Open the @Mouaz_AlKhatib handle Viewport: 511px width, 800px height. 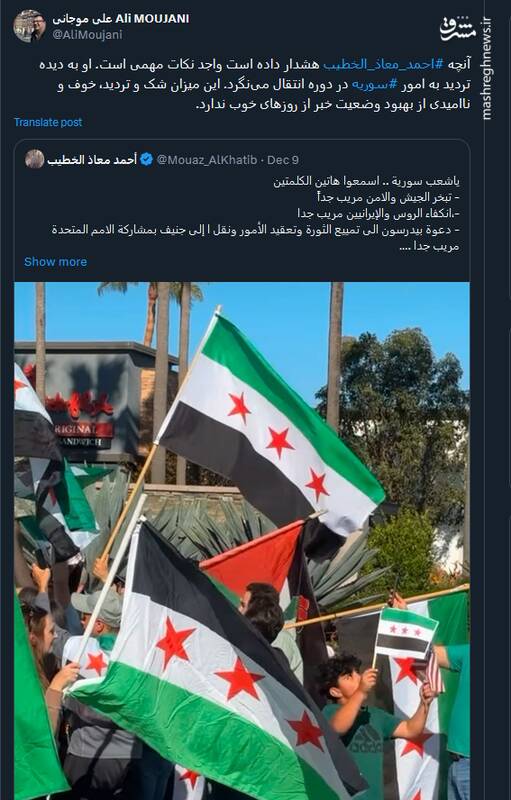point(207,160)
